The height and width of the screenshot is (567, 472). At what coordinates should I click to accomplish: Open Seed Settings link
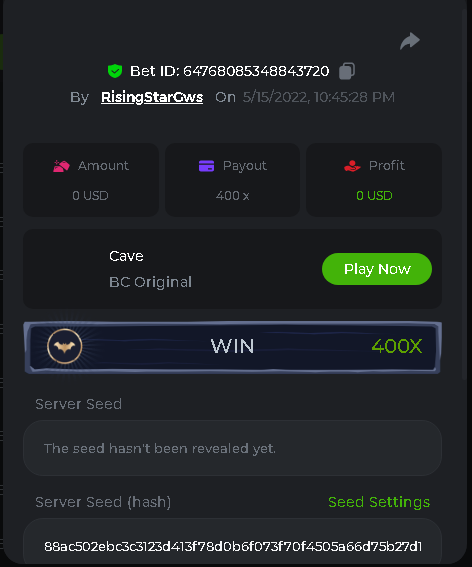pyautogui.click(x=379, y=502)
